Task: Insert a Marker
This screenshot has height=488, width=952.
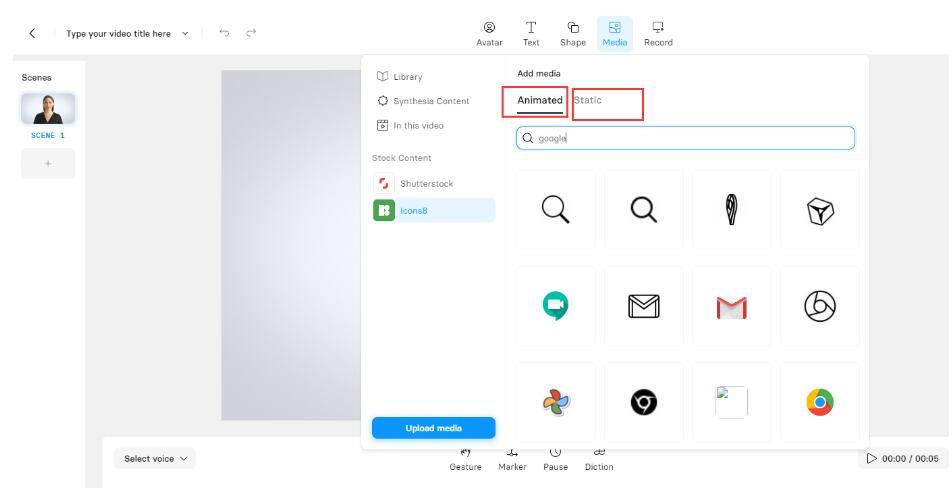Action: [x=512, y=460]
